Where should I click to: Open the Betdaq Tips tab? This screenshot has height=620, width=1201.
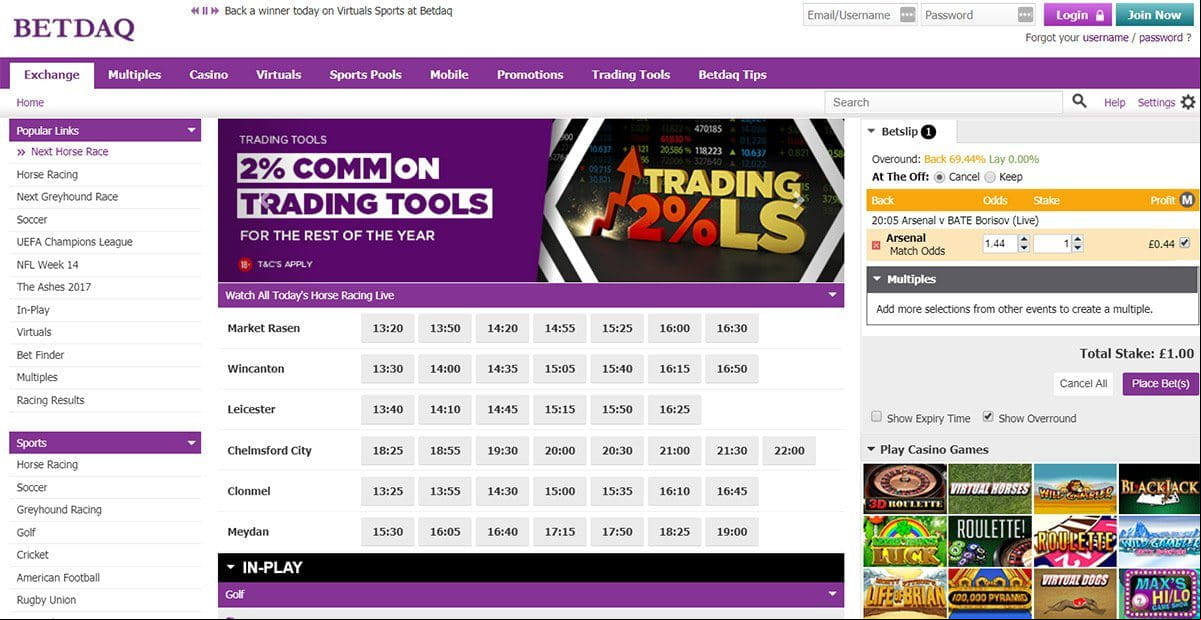pos(732,75)
